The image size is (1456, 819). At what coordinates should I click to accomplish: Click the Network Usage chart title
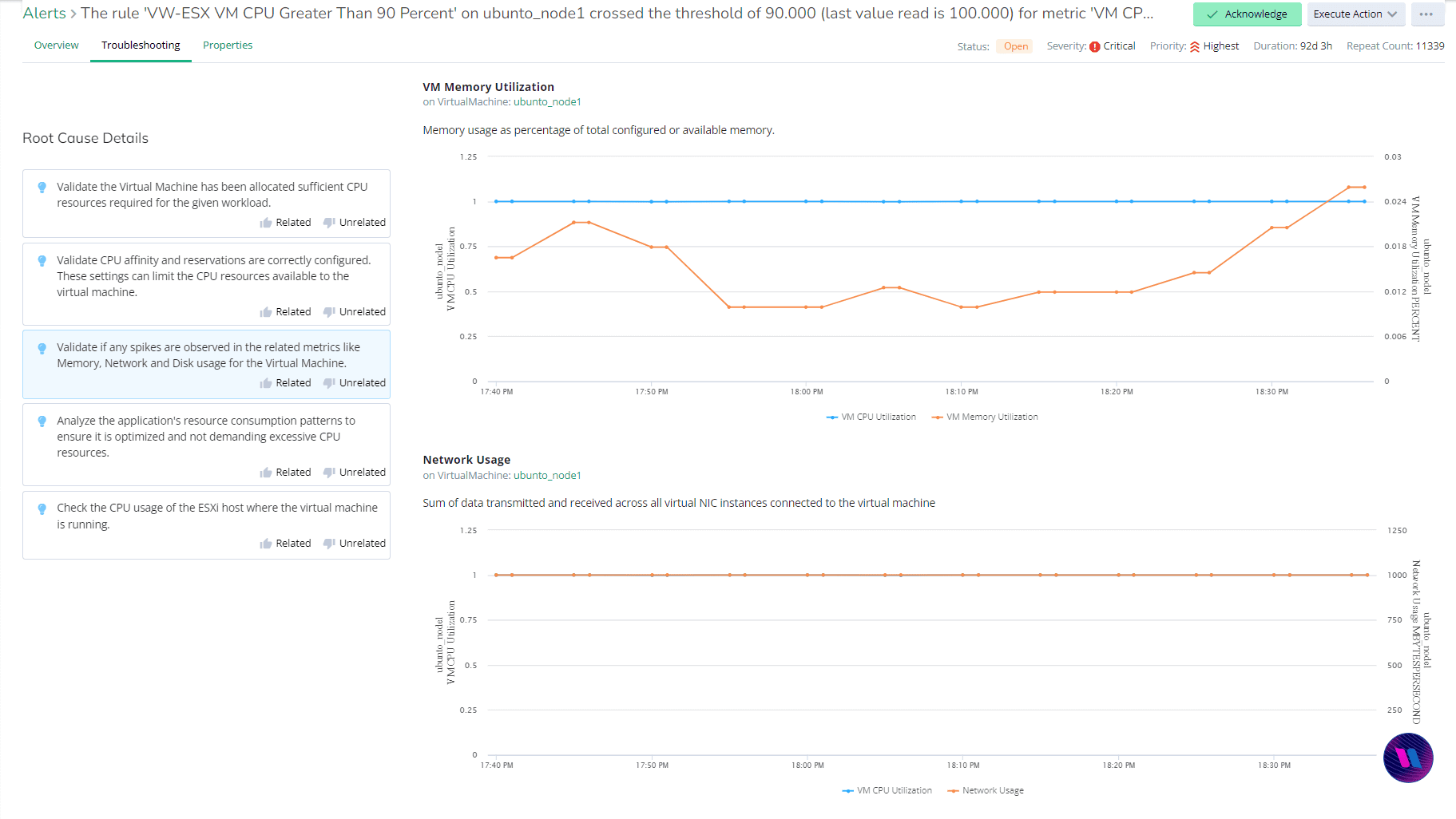click(466, 460)
